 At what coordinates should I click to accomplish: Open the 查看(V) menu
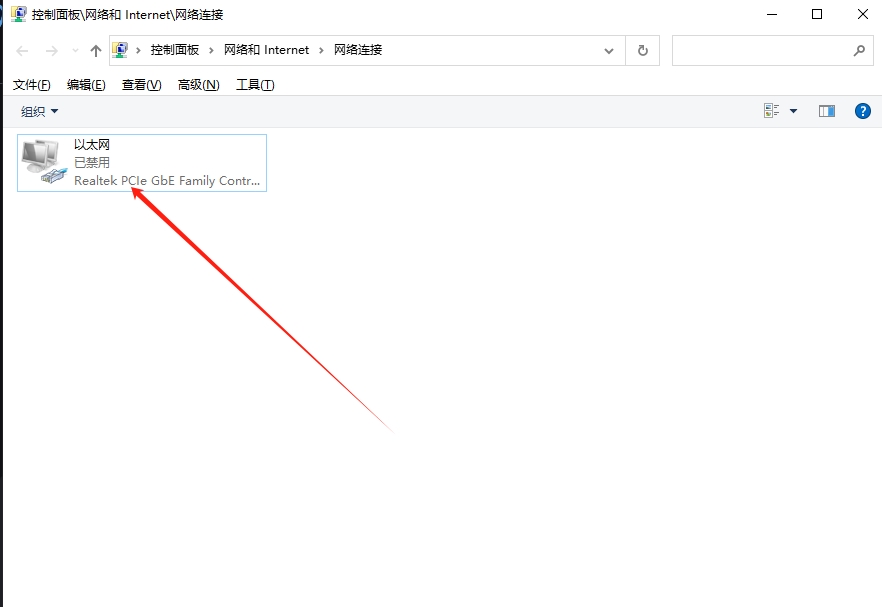click(x=142, y=85)
